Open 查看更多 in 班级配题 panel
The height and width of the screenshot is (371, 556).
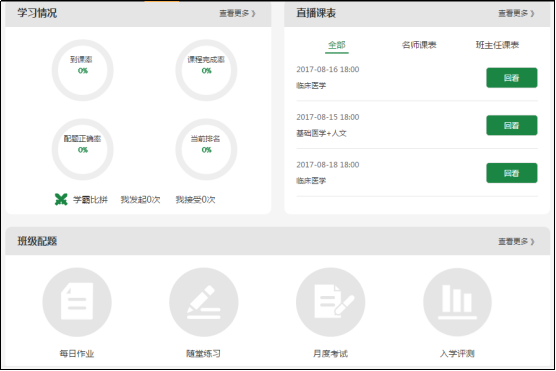516,242
